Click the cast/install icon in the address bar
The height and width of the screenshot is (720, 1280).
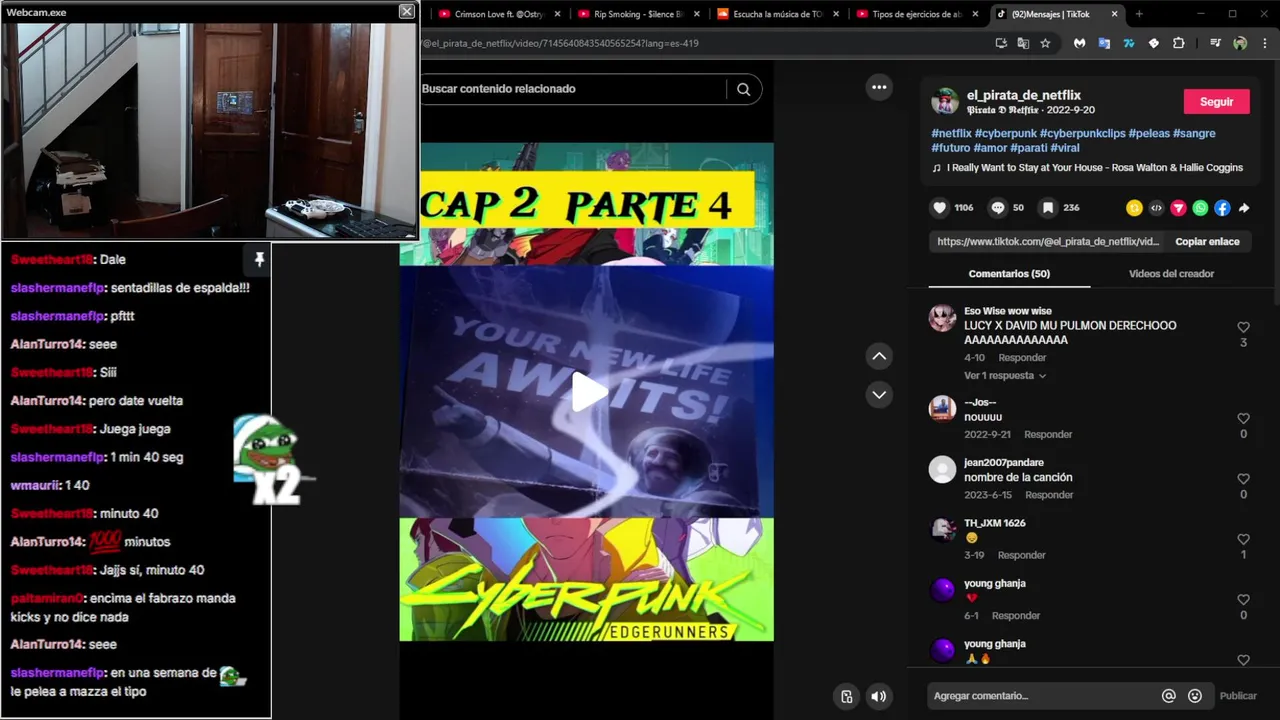pyautogui.click(x=1001, y=43)
